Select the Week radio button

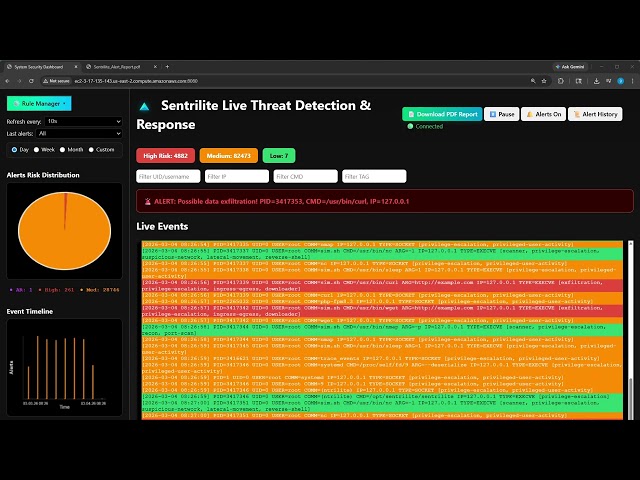(x=36, y=150)
